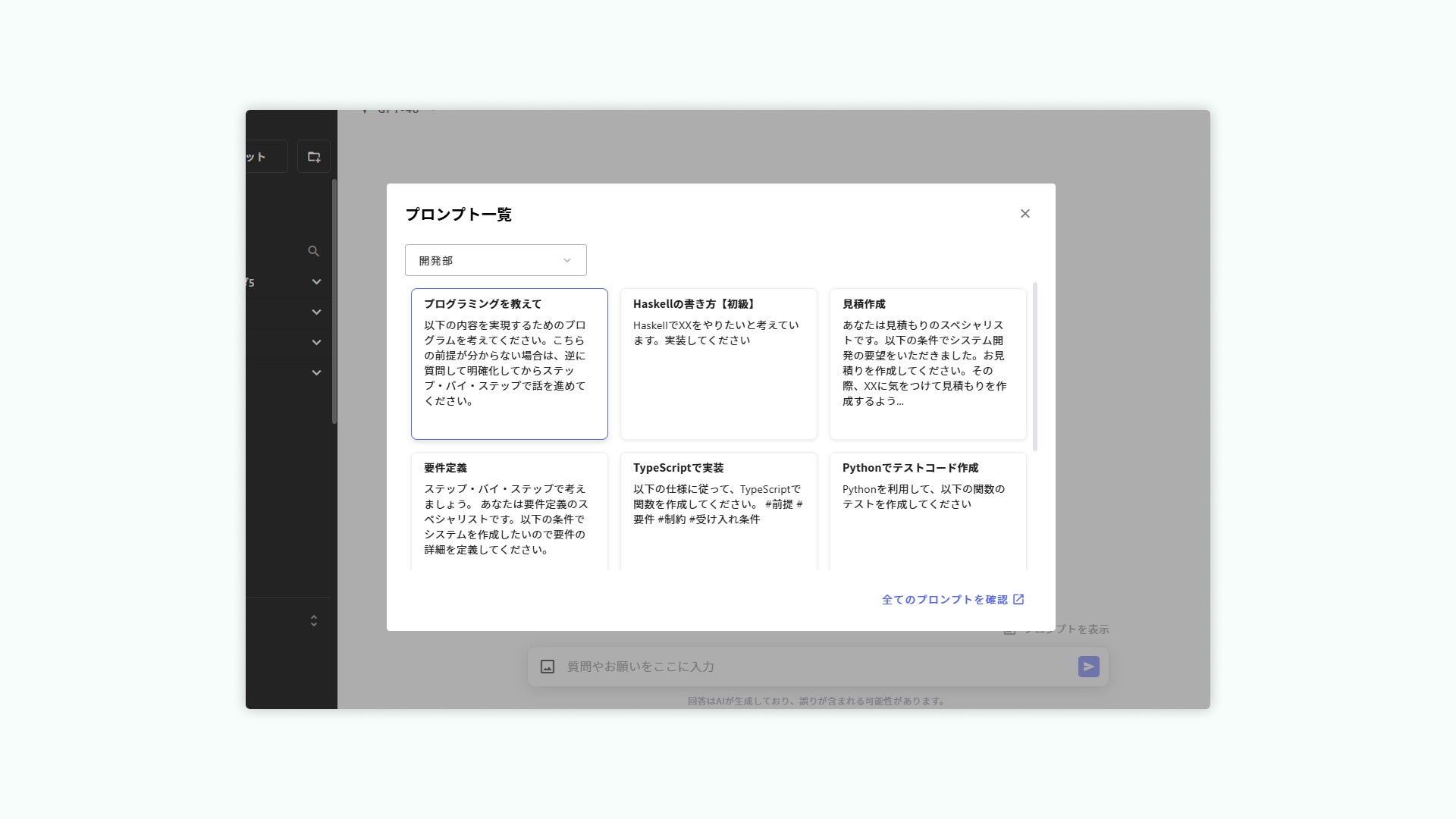Click the prompt list scrollbar
The height and width of the screenshot is (819, 1456).
(1034, 367)
